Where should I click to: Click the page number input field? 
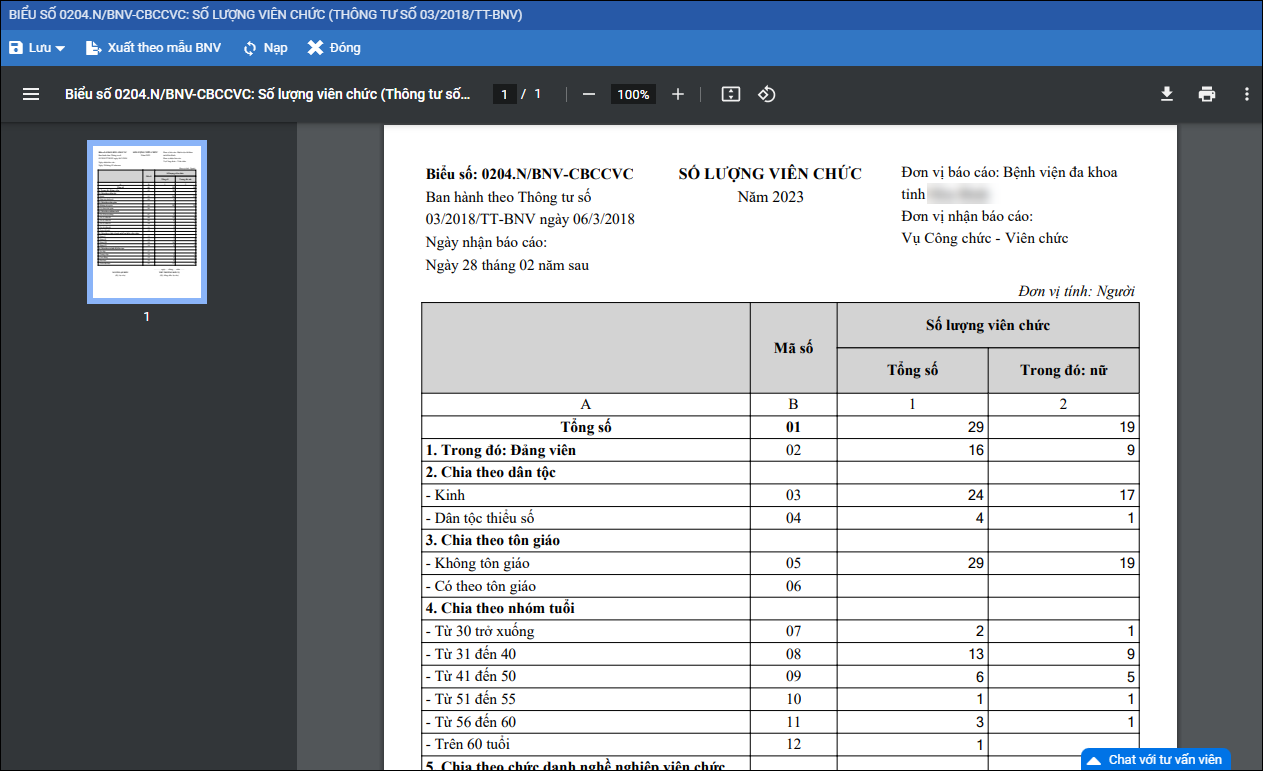tap(504, 94)
